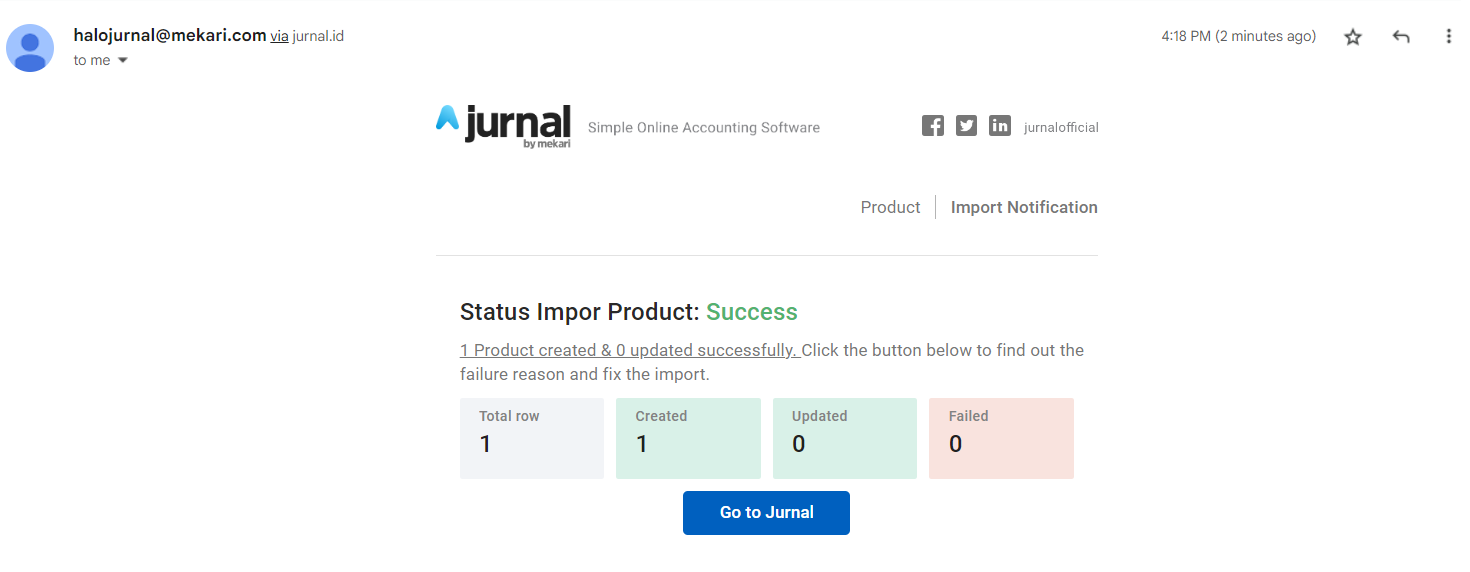
Task: Star this email from halojurnal
Action: pyautogui.click(x=1353, y=37)
